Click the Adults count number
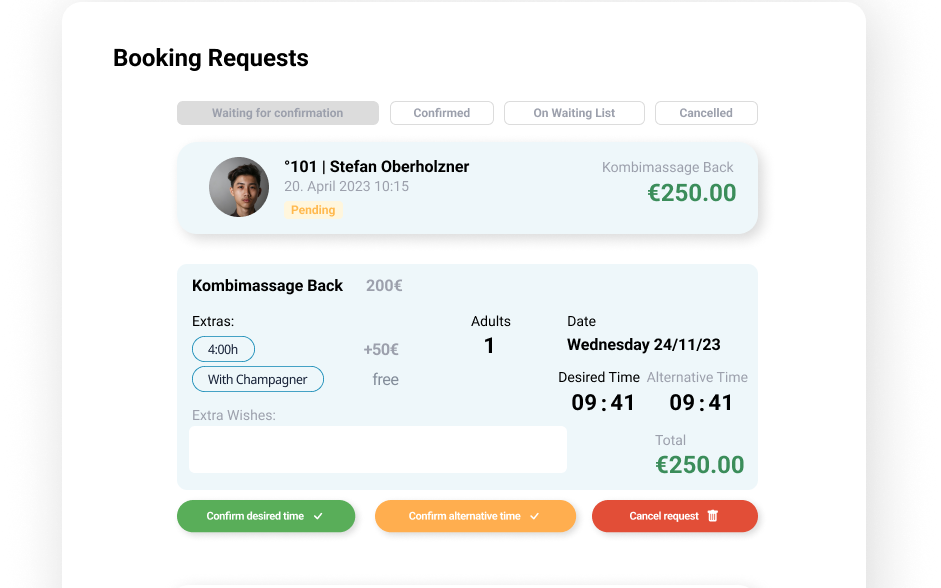This screenshot has height=588, width=941. click(489, 346)
